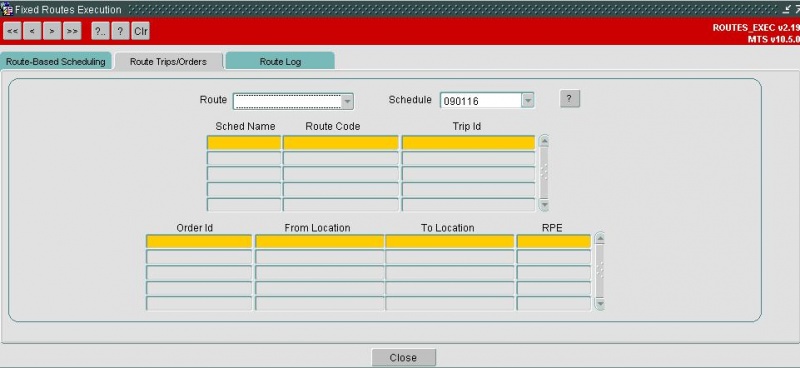
Task: Clear the form with Clr button
Action: click(x=140, y=31)
